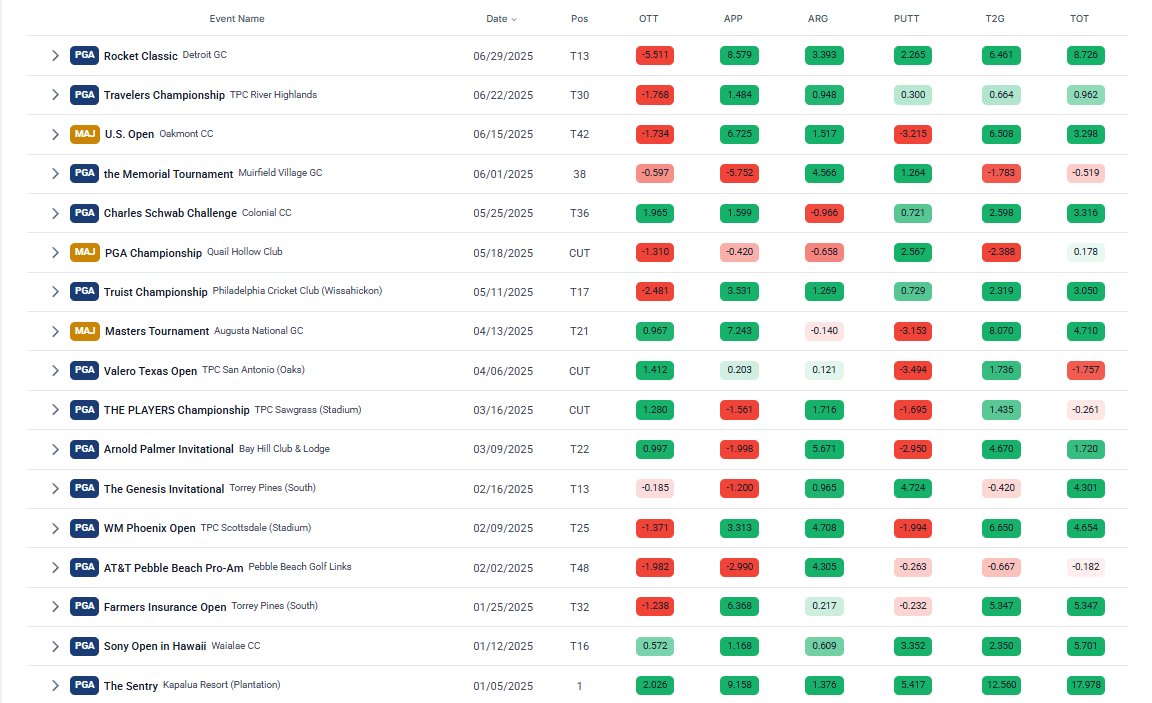Expand the U.S. Open row chevron

coord(55,134)
